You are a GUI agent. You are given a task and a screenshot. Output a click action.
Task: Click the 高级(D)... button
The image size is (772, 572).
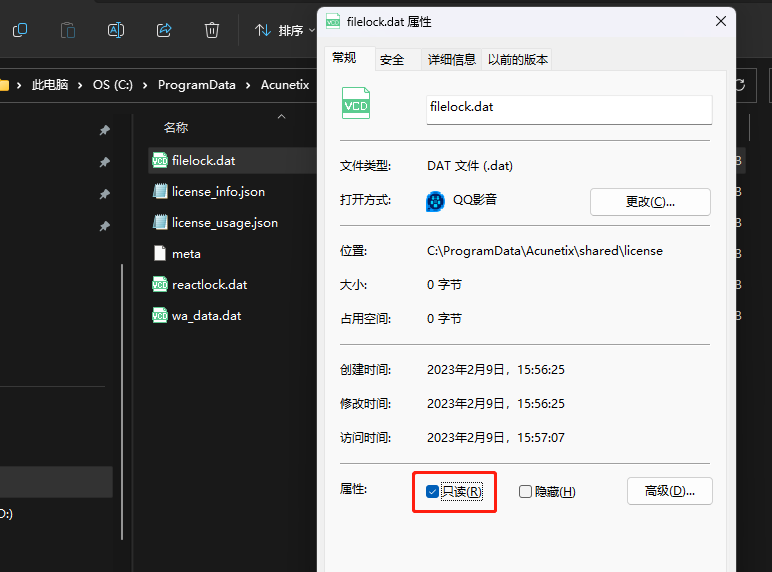[670, 491]
